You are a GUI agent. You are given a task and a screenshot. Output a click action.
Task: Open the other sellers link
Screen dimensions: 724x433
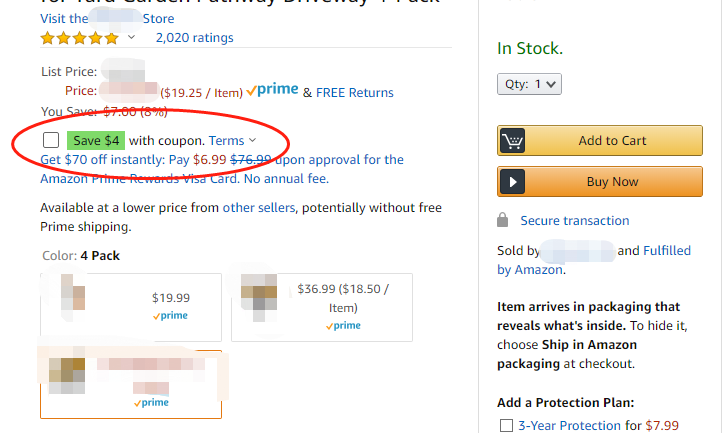click(x=258, y=208)
